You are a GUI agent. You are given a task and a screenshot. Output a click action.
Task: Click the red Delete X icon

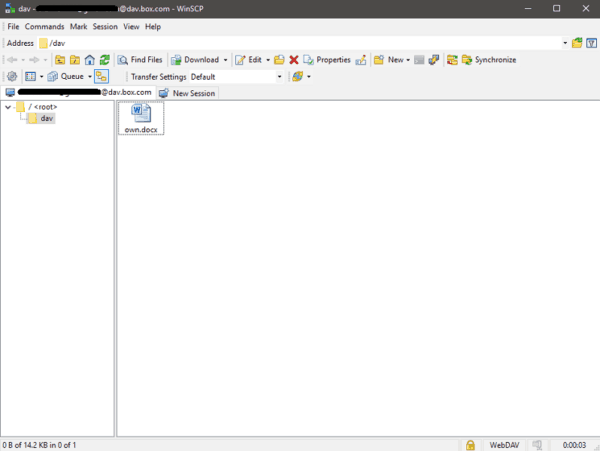[294, 60]
